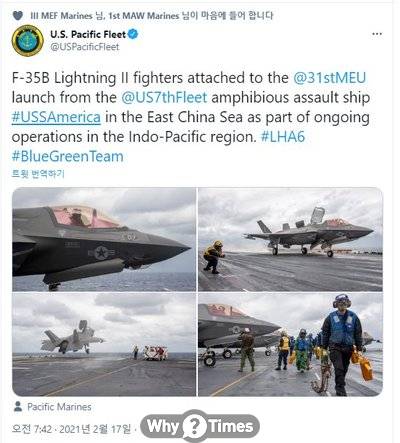Open the #LHA6 hashtag

coord(283,137)
